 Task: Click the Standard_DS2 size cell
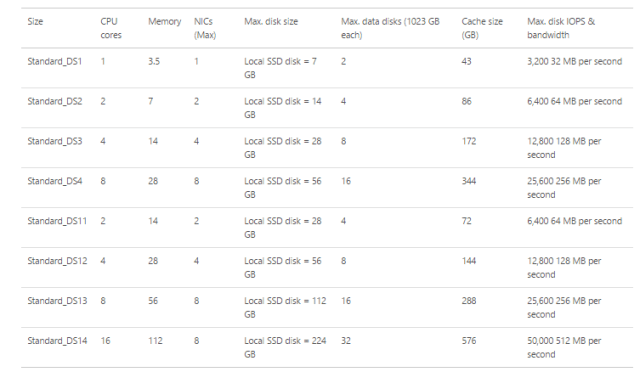[55, 101]
